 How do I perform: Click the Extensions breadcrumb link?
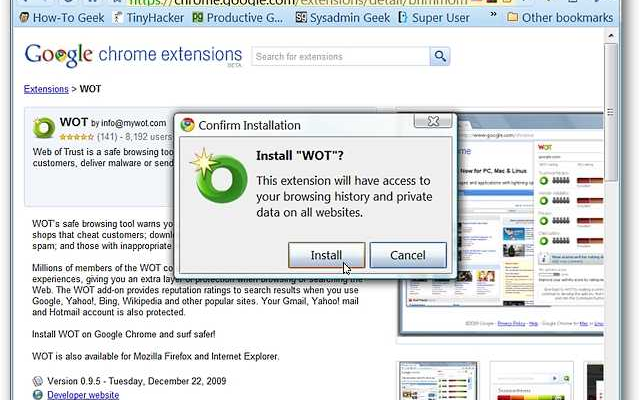pyautogui.click(x=46, y=89)
